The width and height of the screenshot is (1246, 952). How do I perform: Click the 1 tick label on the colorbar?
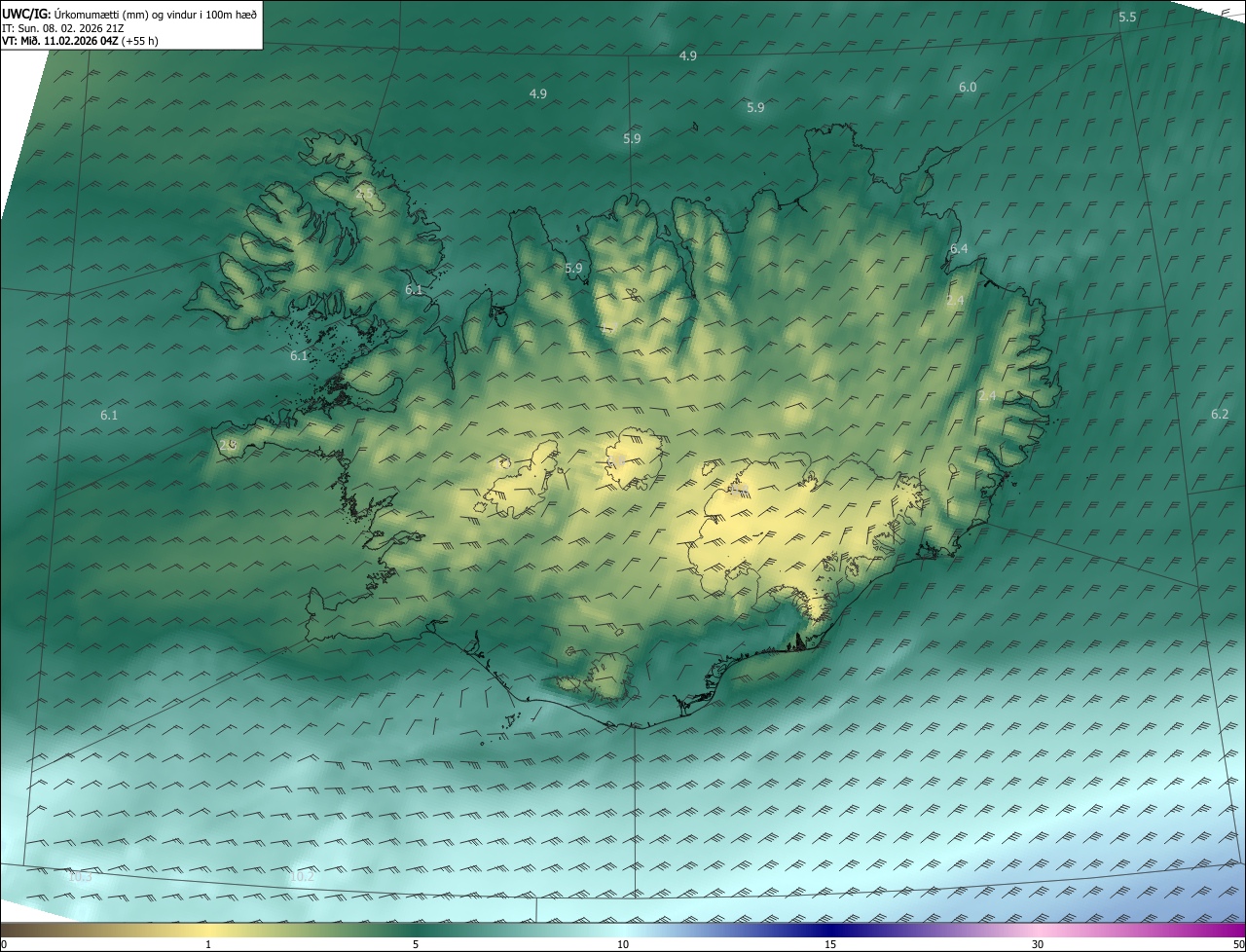point(208,944)
